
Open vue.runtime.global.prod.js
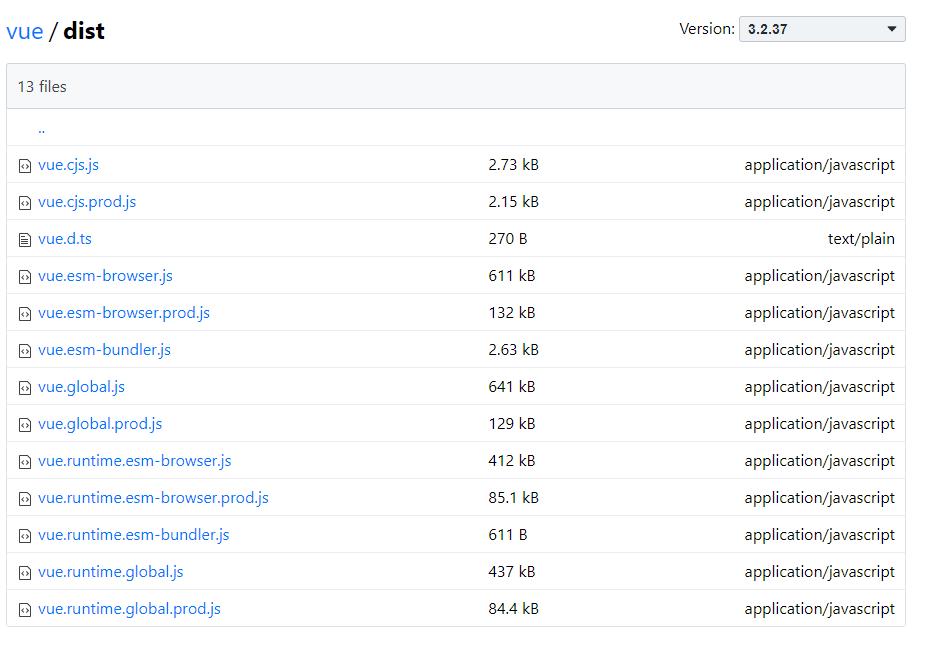click(129, 609)
